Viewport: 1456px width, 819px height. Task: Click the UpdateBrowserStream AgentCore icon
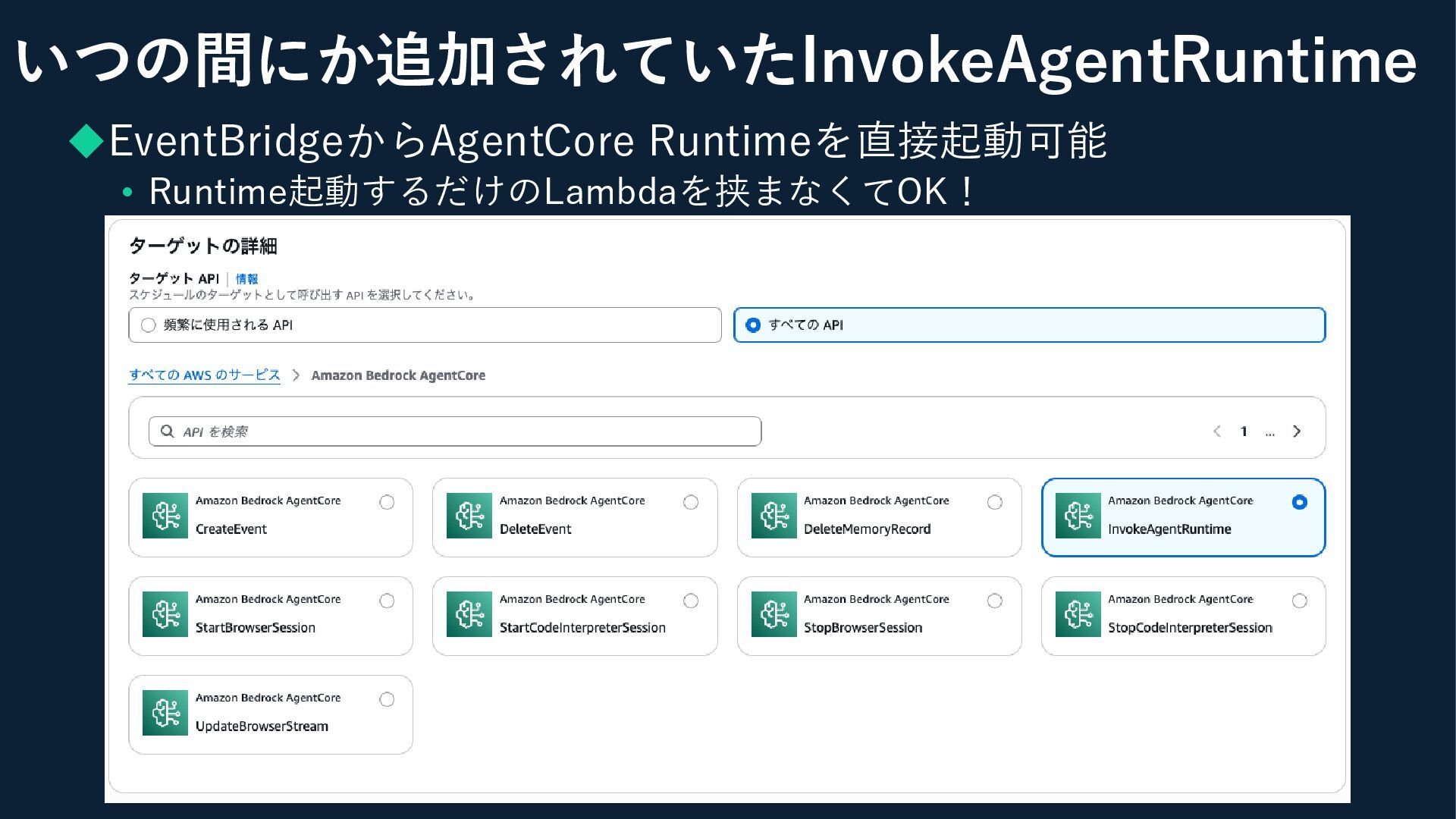point(165,713)
